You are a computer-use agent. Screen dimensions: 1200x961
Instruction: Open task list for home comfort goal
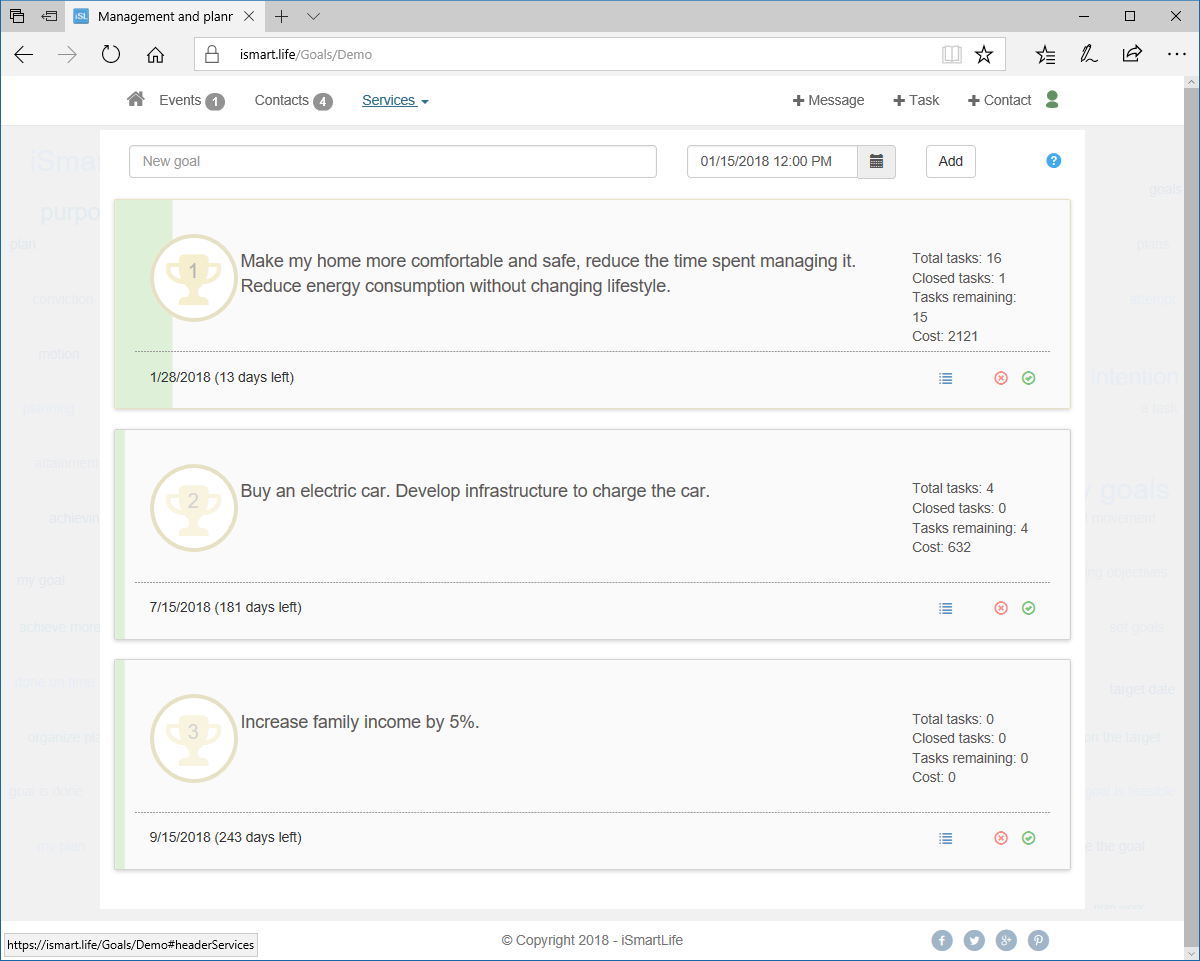coord(946,378)
